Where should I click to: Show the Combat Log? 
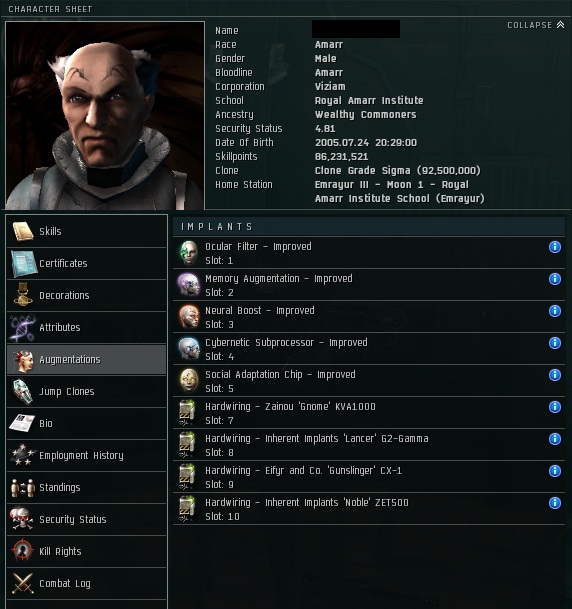[x=87, y=583]
